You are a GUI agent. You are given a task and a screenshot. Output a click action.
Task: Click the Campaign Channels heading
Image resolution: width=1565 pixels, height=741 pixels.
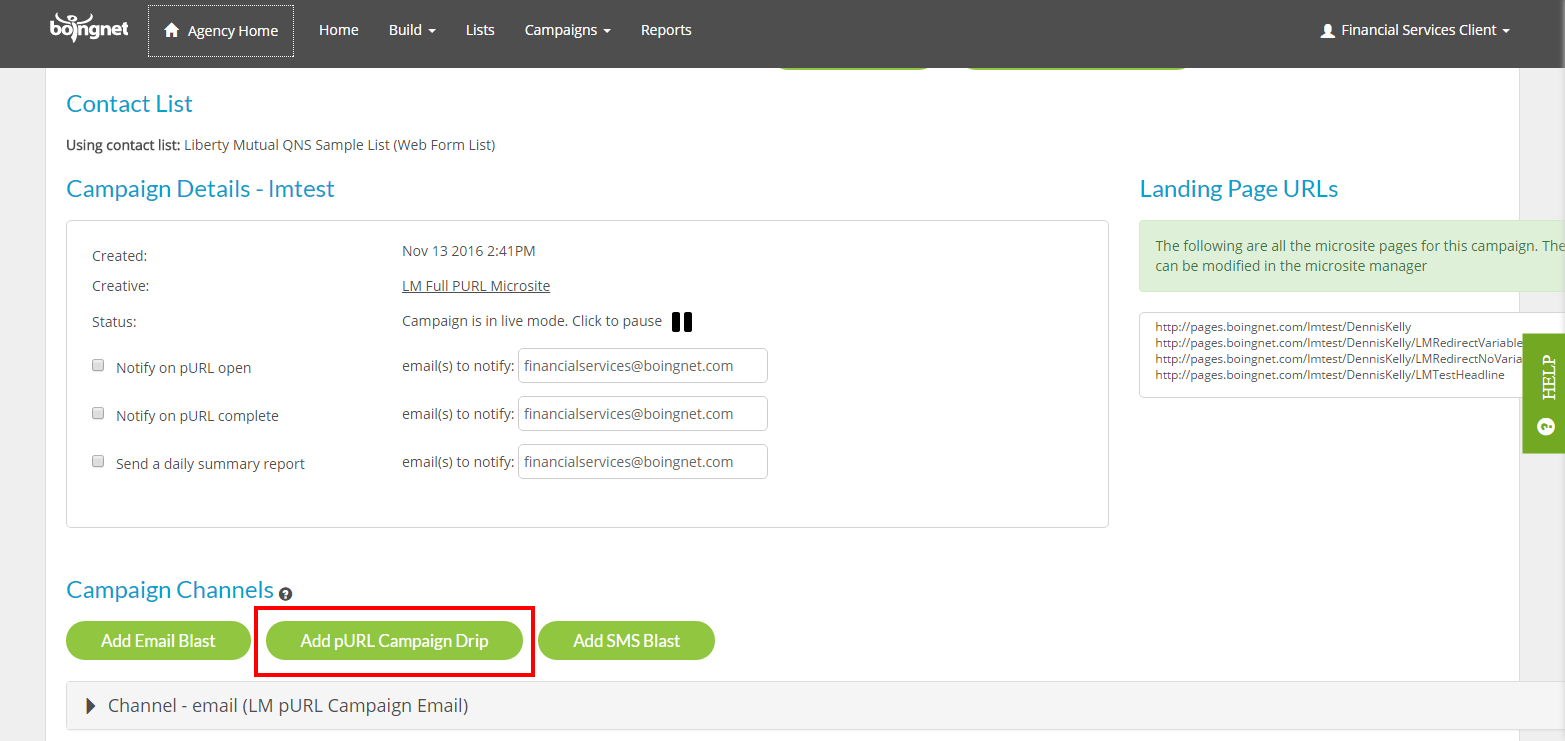click(170, 590)
